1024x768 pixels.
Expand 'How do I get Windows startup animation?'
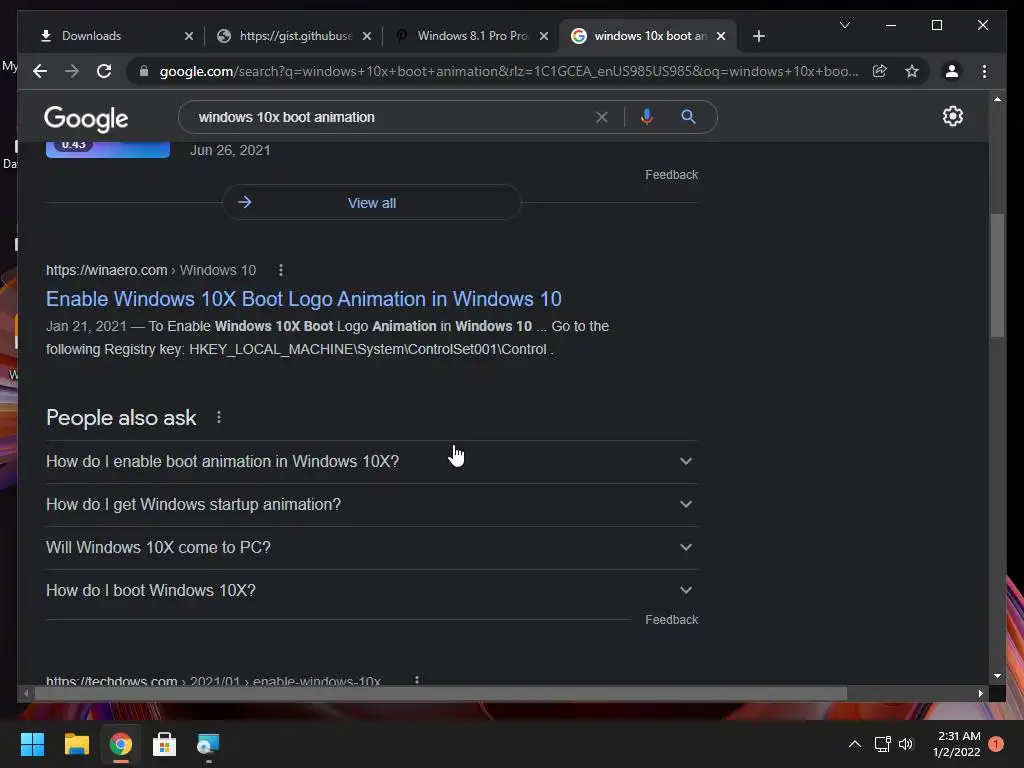(x=372, y=504)
